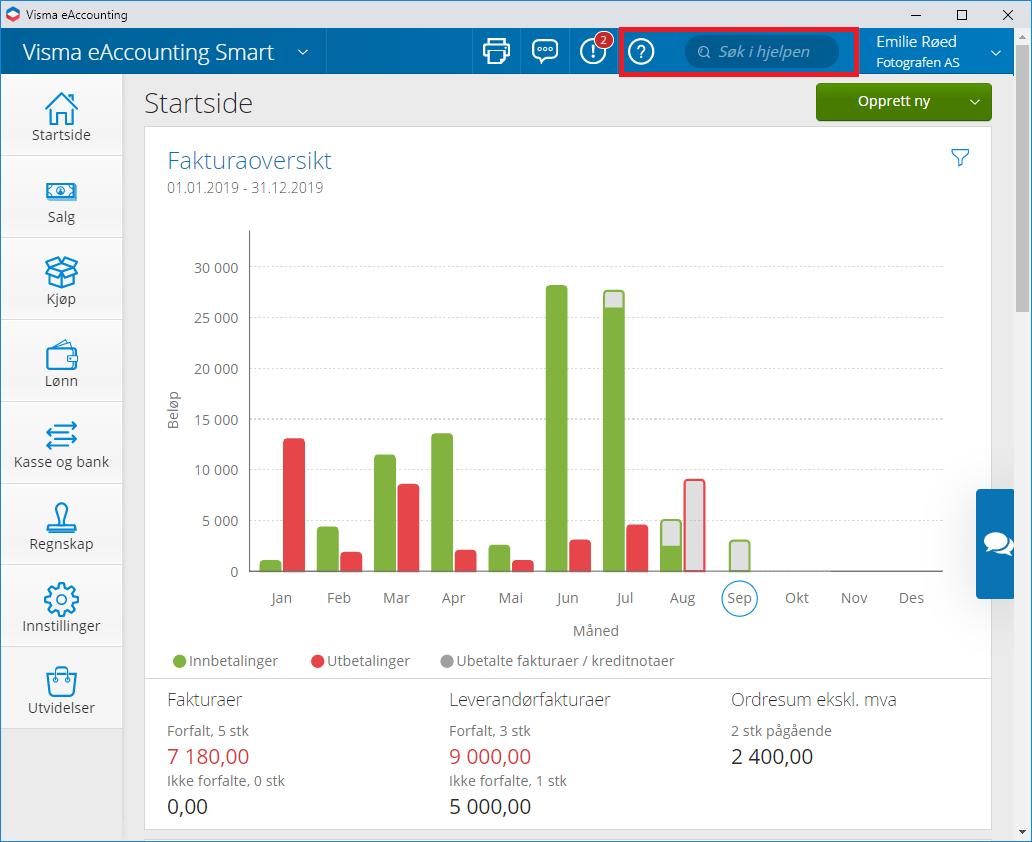The image size is (1032, 842).
Task: Select the Kjøp sidebar icon
Action: pyautogui.click(x=61, y=278)
